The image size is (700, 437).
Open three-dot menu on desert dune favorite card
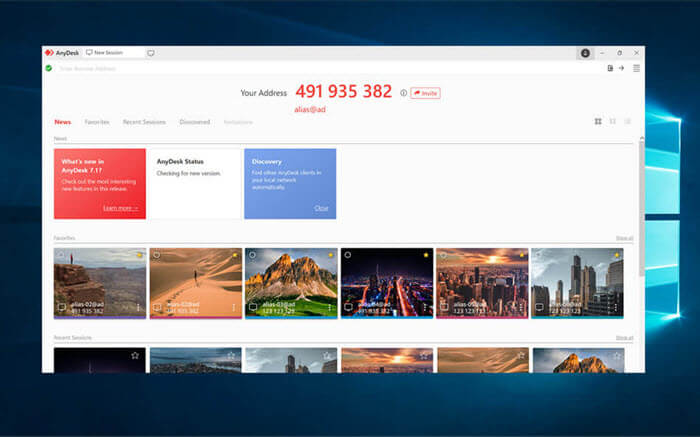tap(234, 308)
